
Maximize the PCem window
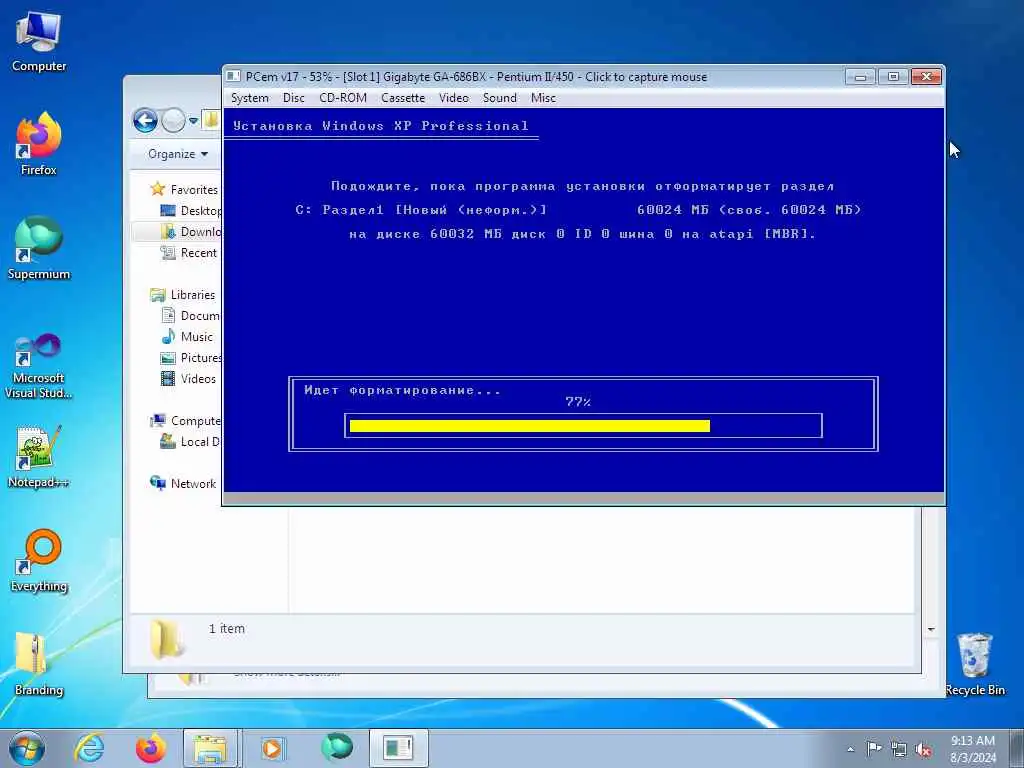pos(893,77)
